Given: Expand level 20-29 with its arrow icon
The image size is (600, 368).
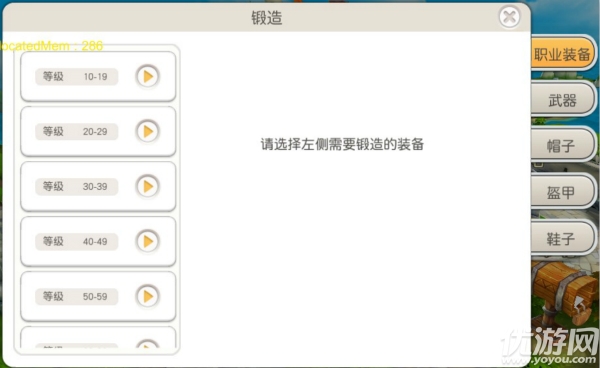Looking at the screenshot, I should point(147,131).
